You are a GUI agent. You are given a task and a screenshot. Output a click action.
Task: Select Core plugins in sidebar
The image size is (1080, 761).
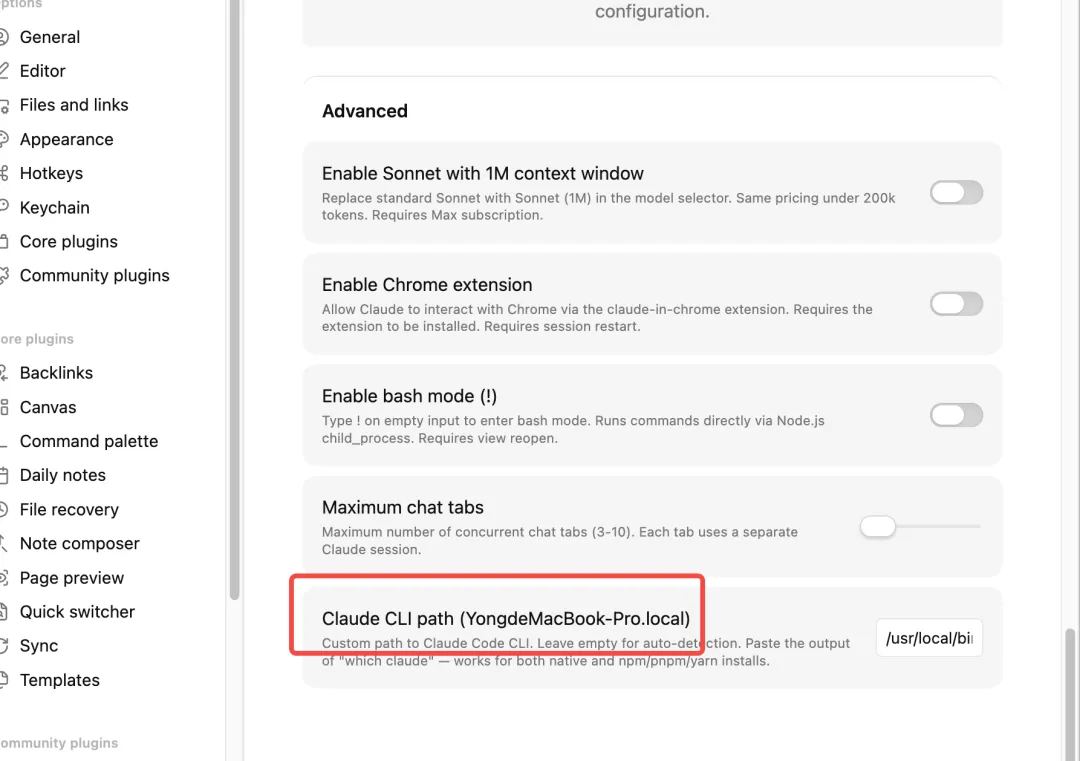[68, 241]
